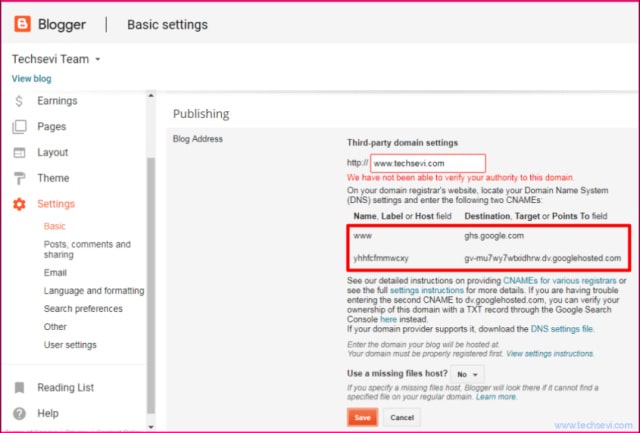The height and width of the screenshot is (433, 640).
Task: Click the Basic settings page title
Action: point(167,24)
